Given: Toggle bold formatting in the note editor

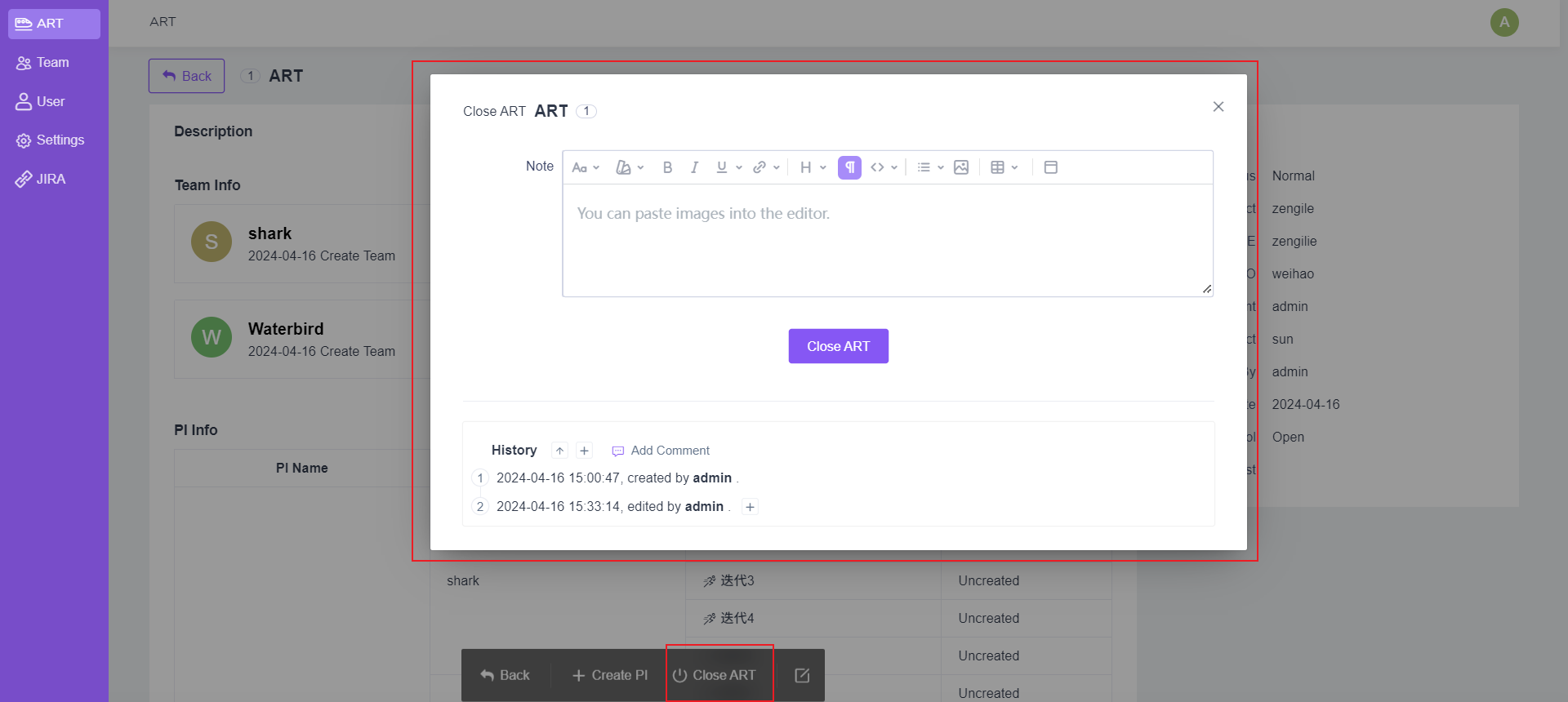Looking at the screenshot, I should coord(667,167).
